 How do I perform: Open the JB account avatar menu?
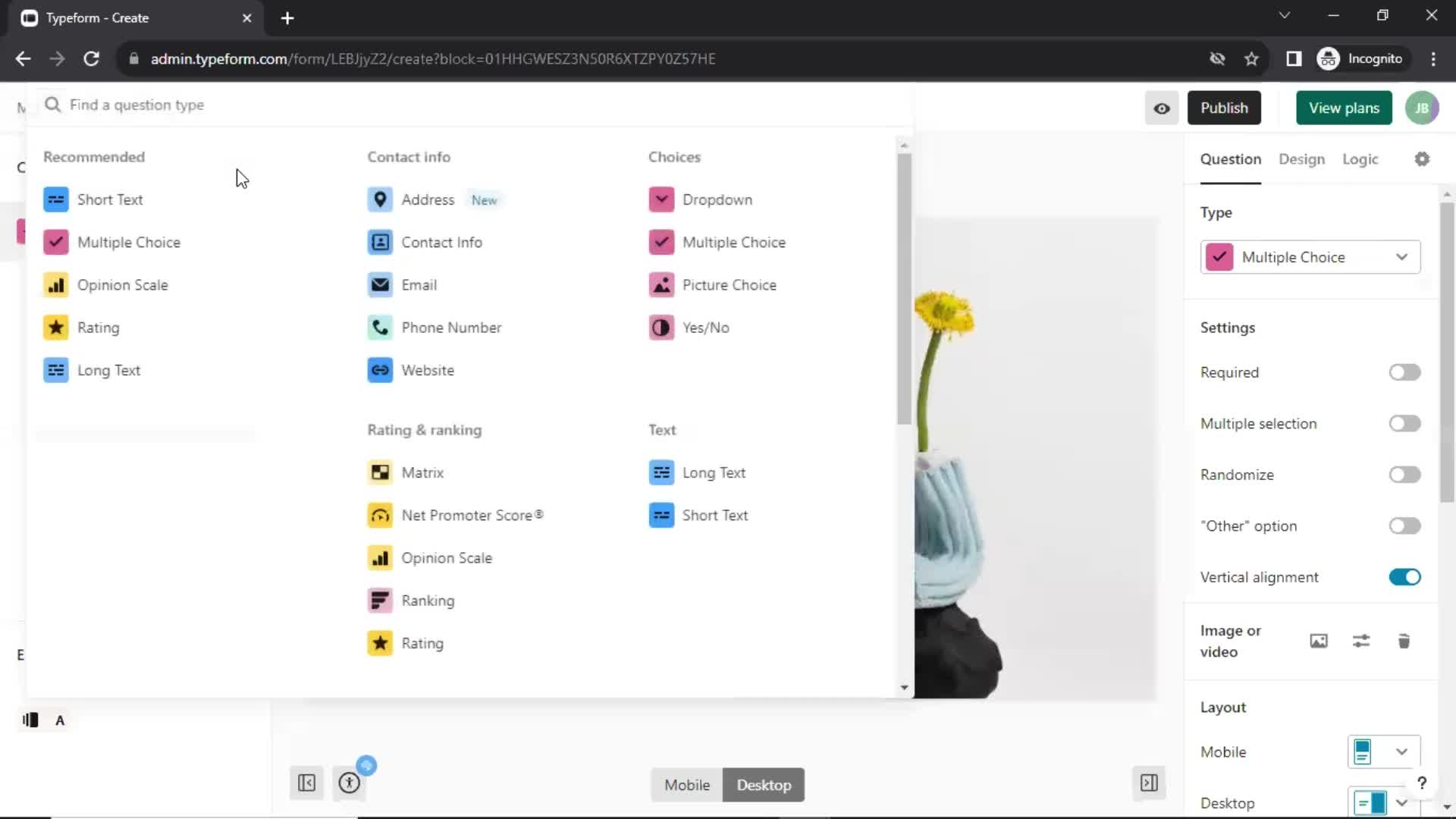click(1422, 108)
